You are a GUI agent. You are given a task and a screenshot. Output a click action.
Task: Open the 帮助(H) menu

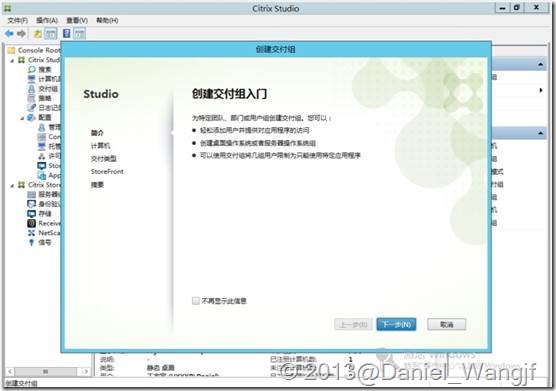[x=107, y=21]
